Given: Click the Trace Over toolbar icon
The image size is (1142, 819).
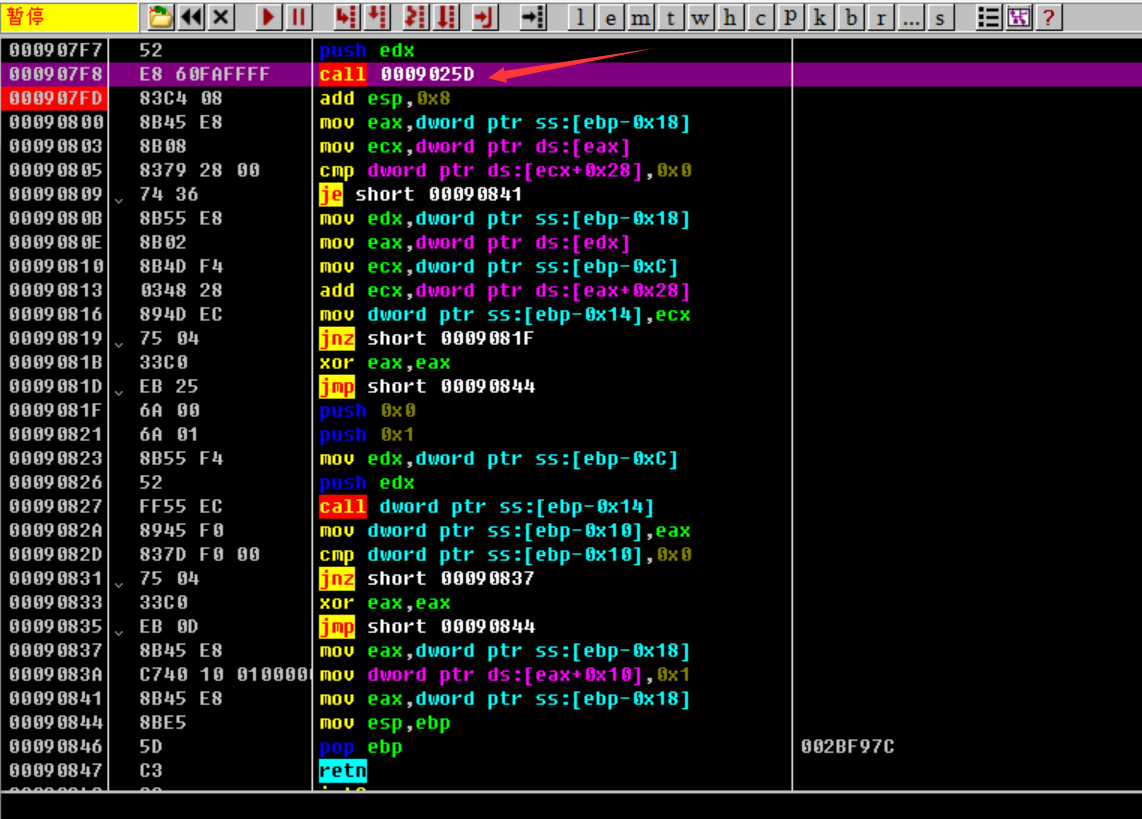Looking at the screenshot, I should tap(446, 17).
